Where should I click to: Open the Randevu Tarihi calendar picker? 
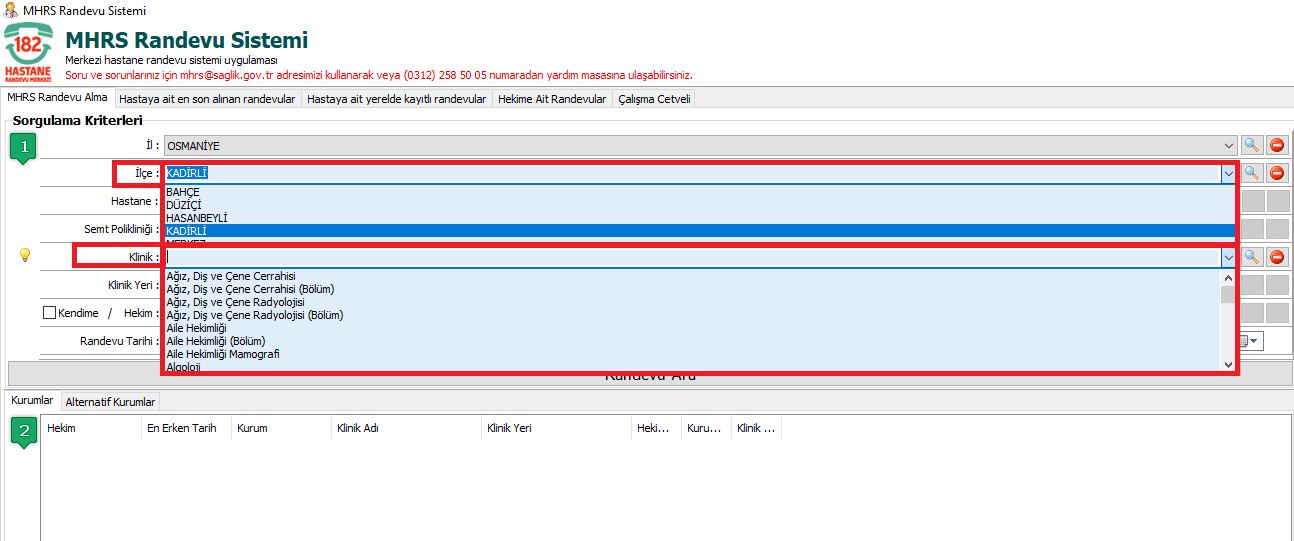coord(1251,341)
